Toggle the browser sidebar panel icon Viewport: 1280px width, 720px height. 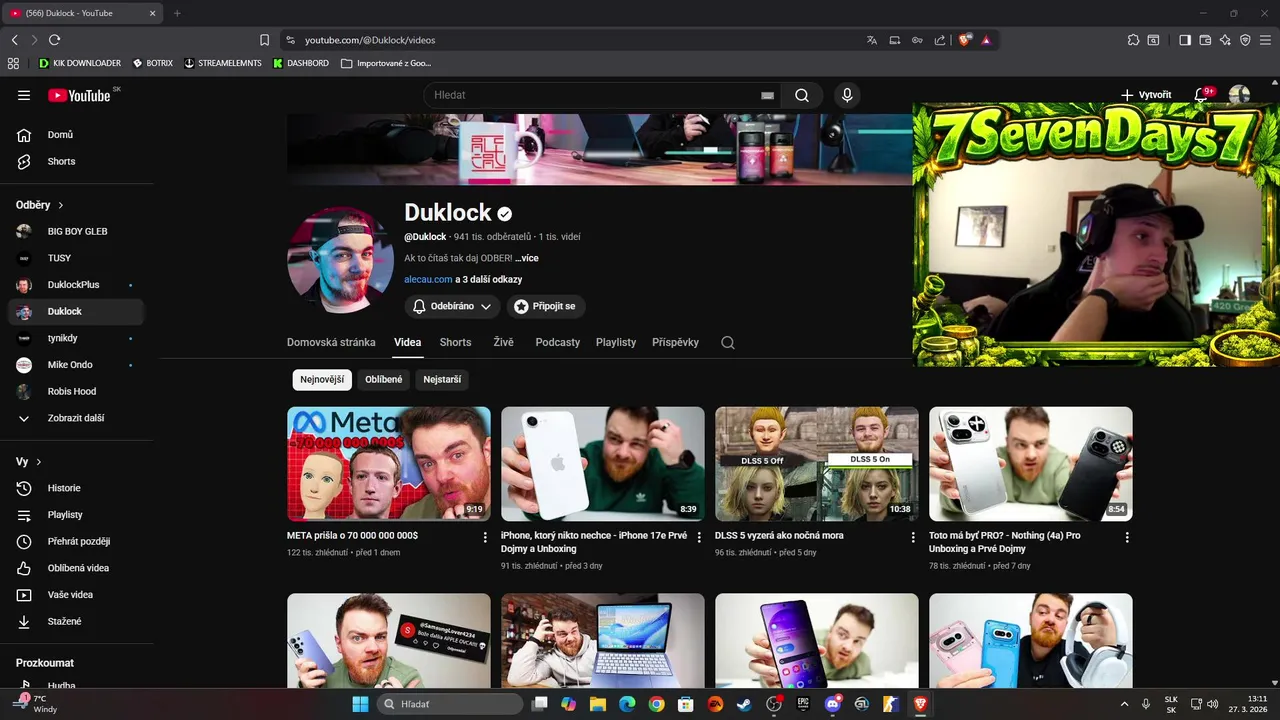coord(1185,40)
